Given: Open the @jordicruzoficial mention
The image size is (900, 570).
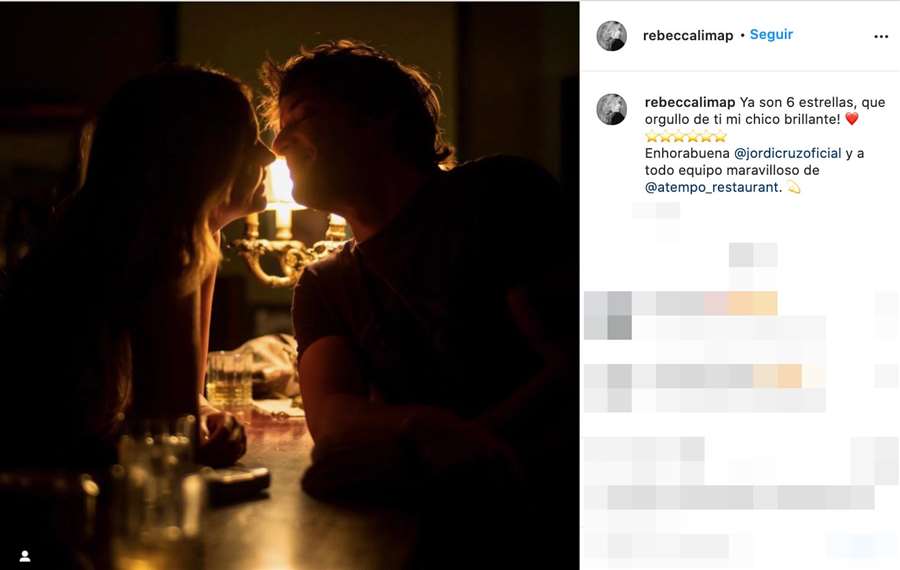Looking at the screenshot, I should [x=788, y=153].
